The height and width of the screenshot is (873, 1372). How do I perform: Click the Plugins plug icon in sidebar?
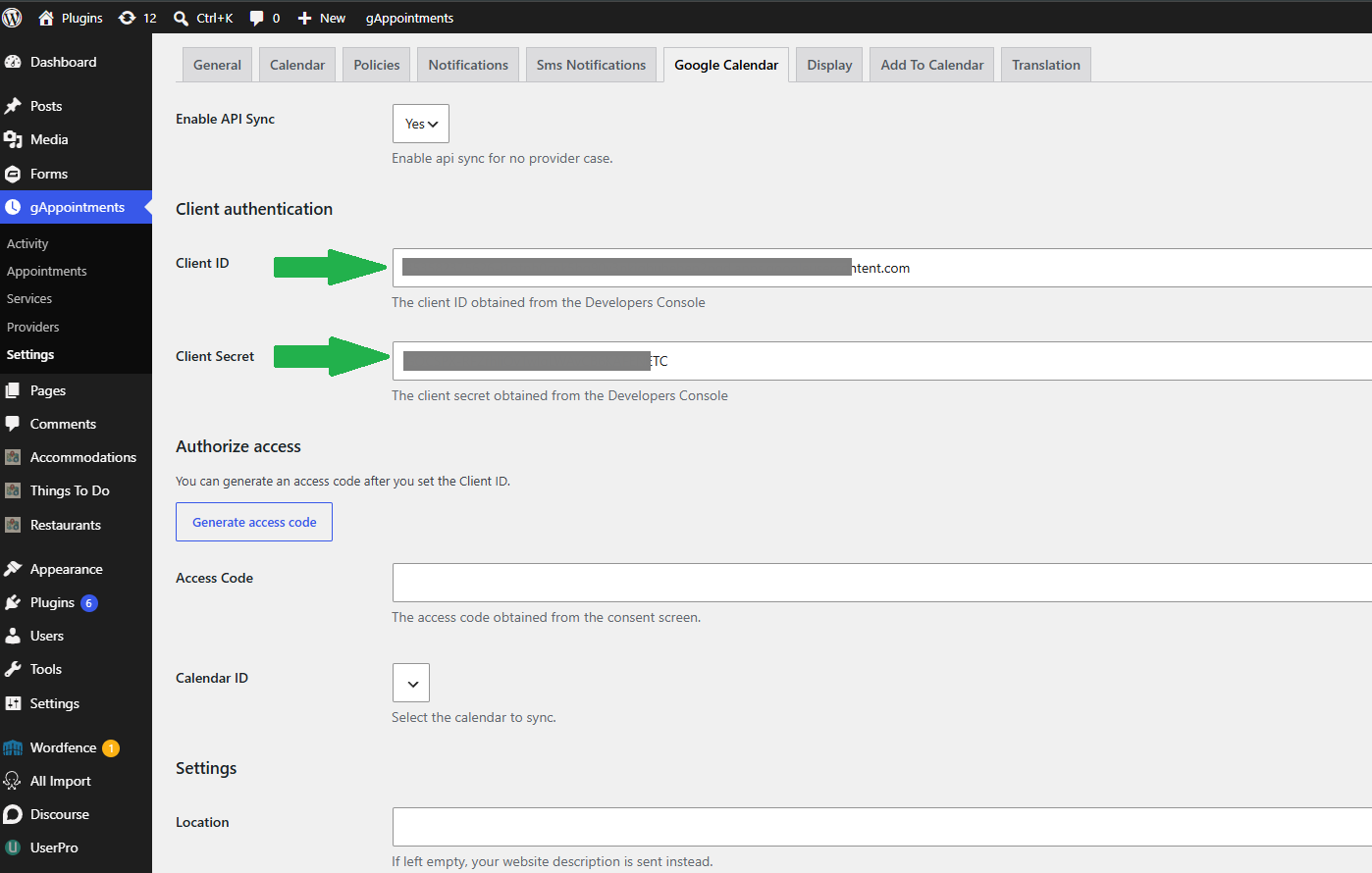coord(13,602)
